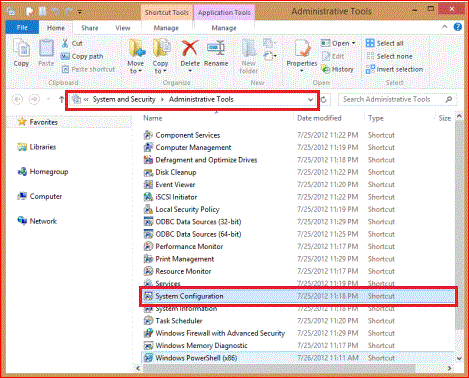Click the Back navigation arrow
This screenshot has height=378, width=469.
click(x=17, y=99)
